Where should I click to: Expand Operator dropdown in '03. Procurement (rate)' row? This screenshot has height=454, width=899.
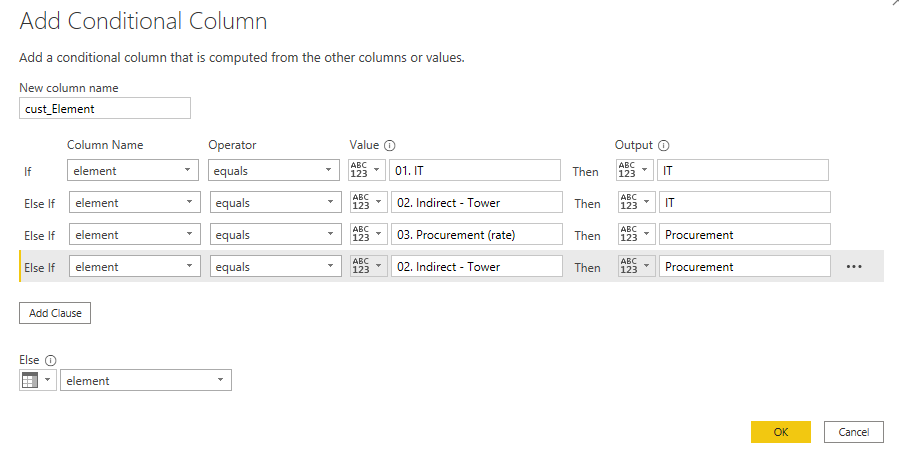click(x=276, y=234)
